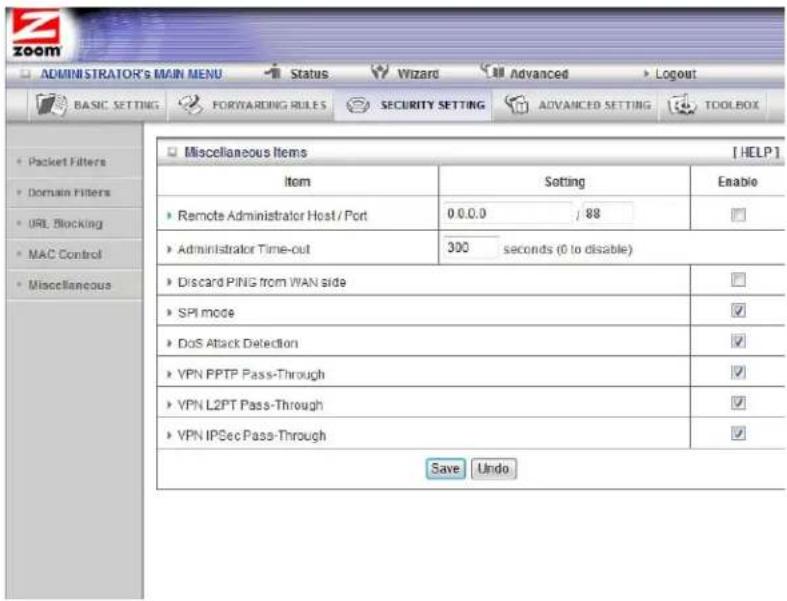
Task: Click the Zoom logo
Action: 36,34
